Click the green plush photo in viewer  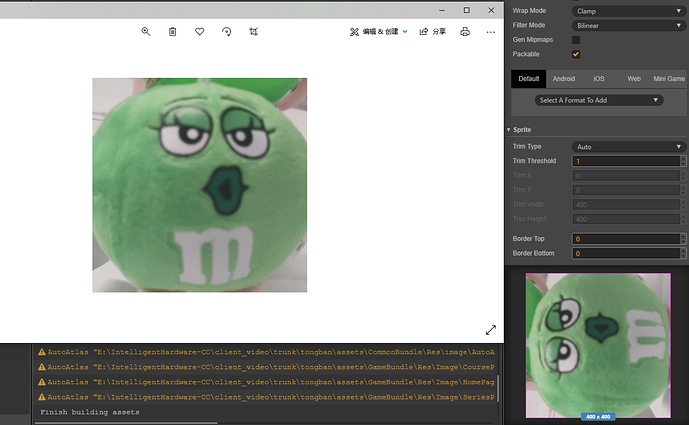199,185
